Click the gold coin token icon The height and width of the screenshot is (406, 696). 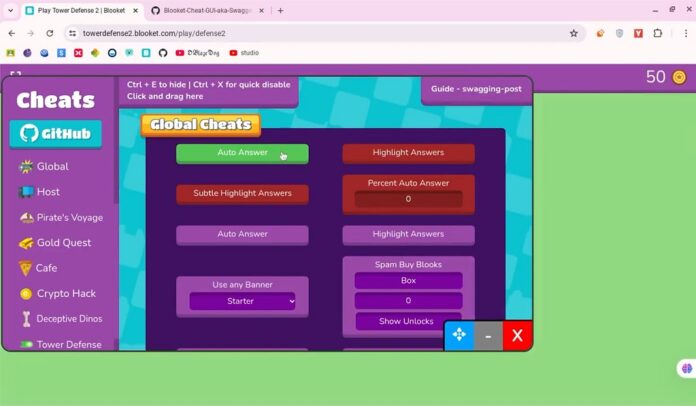[679, 77]
